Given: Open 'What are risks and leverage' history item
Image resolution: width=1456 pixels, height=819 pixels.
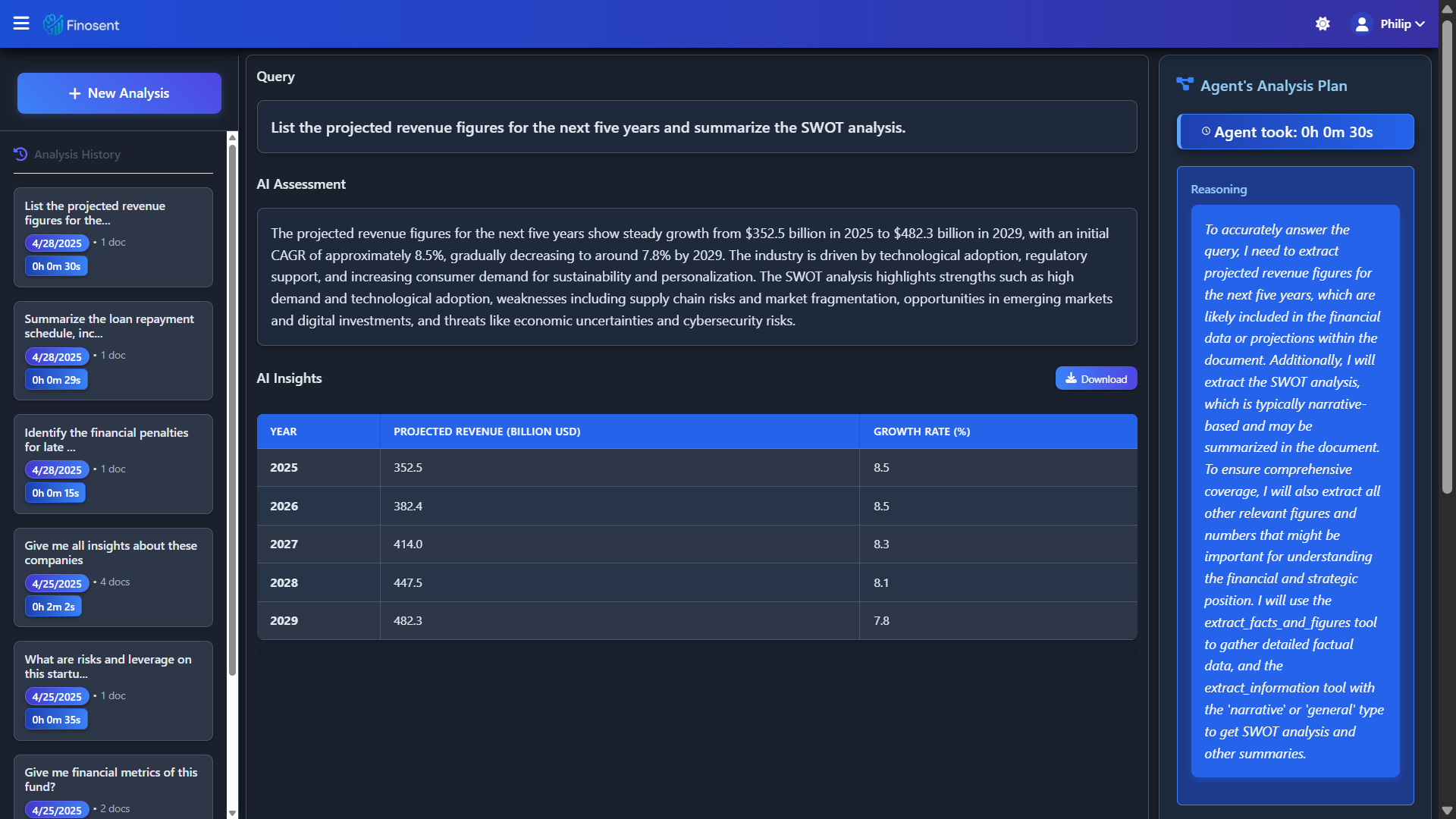Looking at the screenshot, I should point(113,691).
